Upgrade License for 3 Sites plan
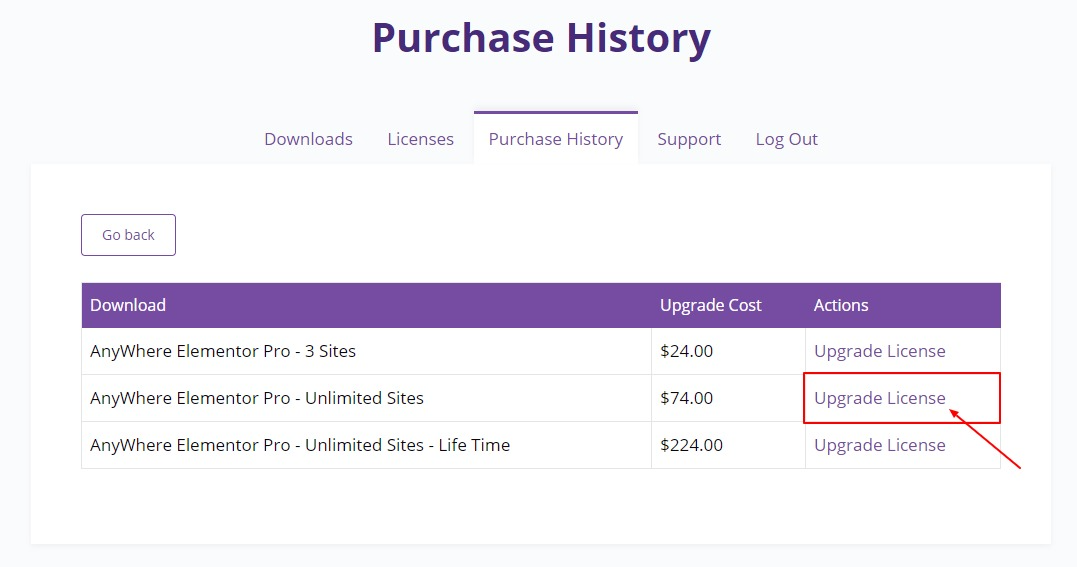Image resolution: width=1077 pixels, height=567 pixels. click(880, 351)
